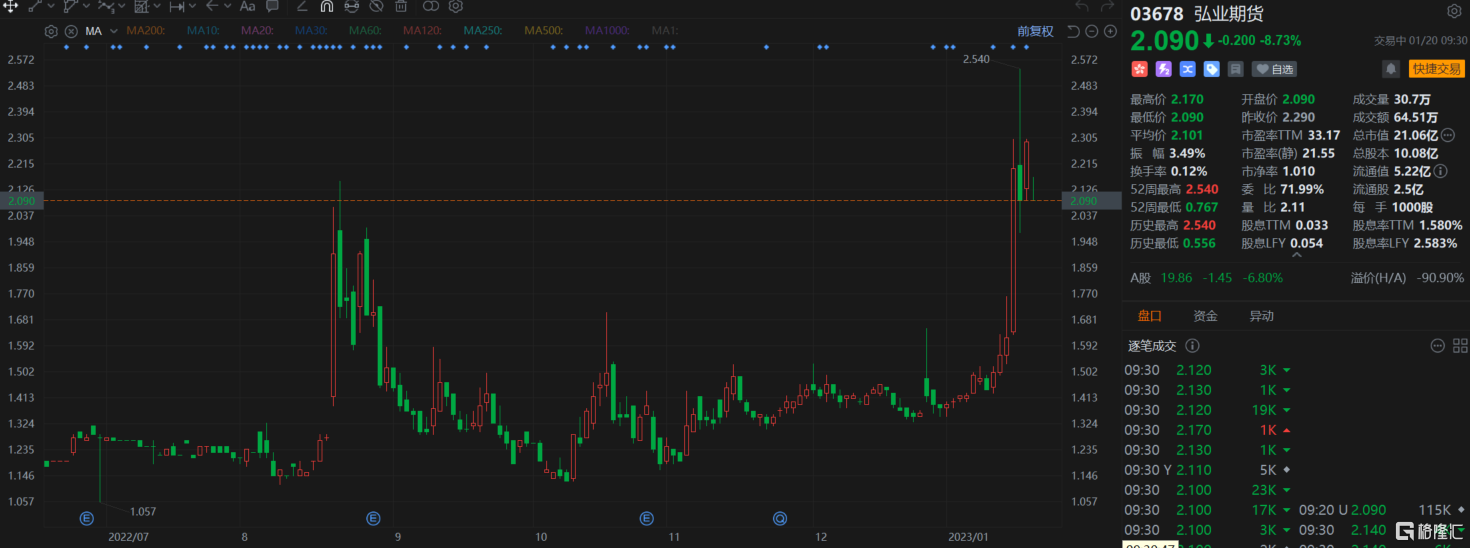This screenshot has height=548, width=1470.
Task: Open the MA indicator settings gear
Action: pos(52,31)
